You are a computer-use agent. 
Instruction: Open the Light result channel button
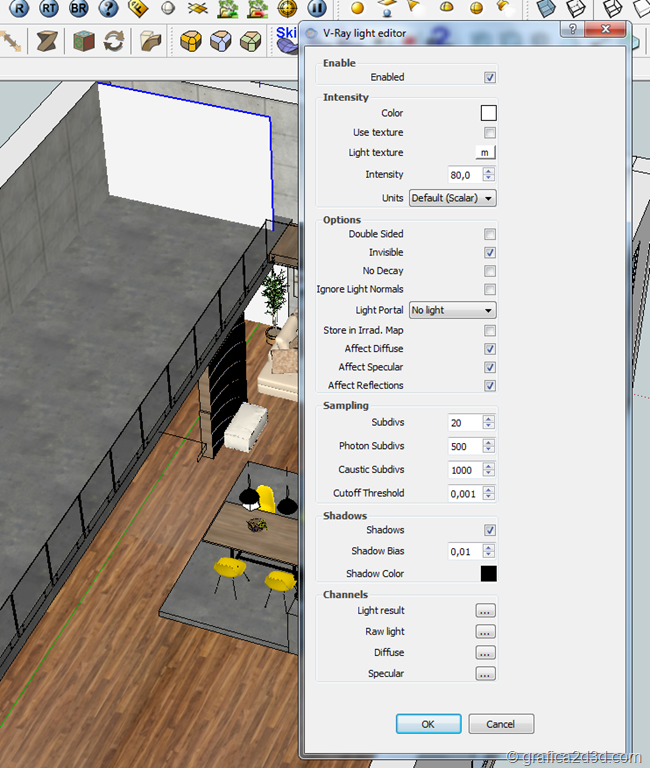(x=485, y=611)
